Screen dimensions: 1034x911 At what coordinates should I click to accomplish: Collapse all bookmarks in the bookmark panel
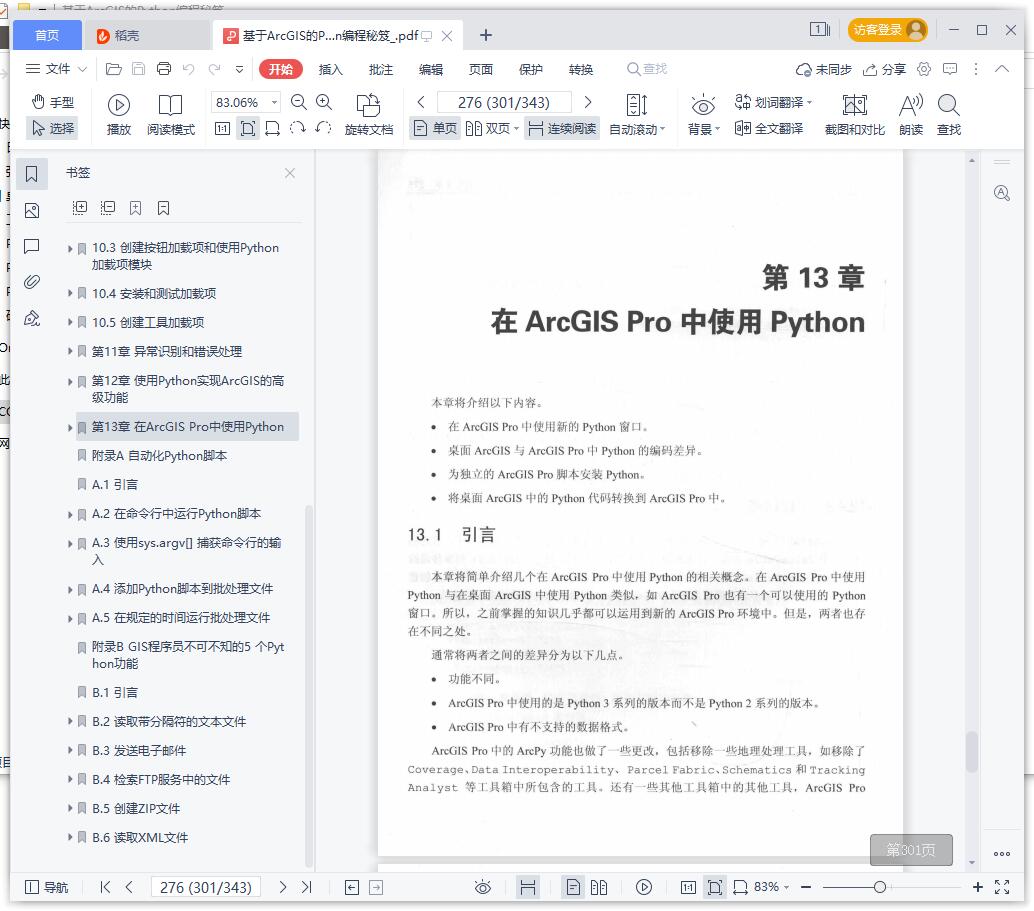point(107,208)
